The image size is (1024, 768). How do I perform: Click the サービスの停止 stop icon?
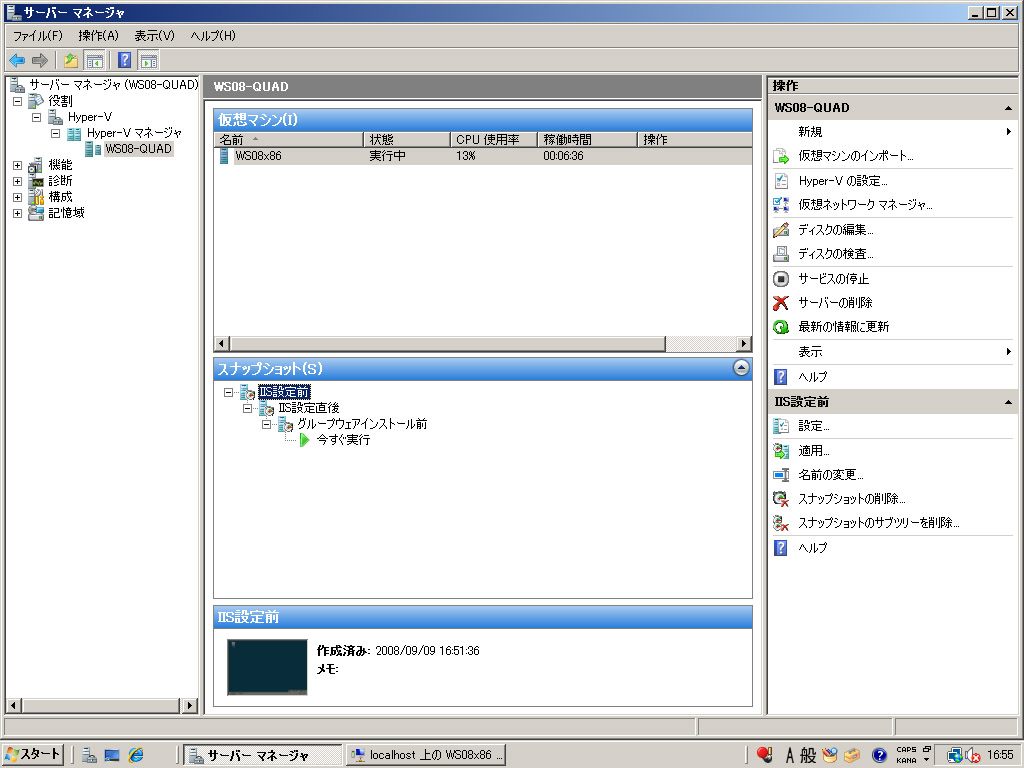pyautogui.click(x=781, y=279)
